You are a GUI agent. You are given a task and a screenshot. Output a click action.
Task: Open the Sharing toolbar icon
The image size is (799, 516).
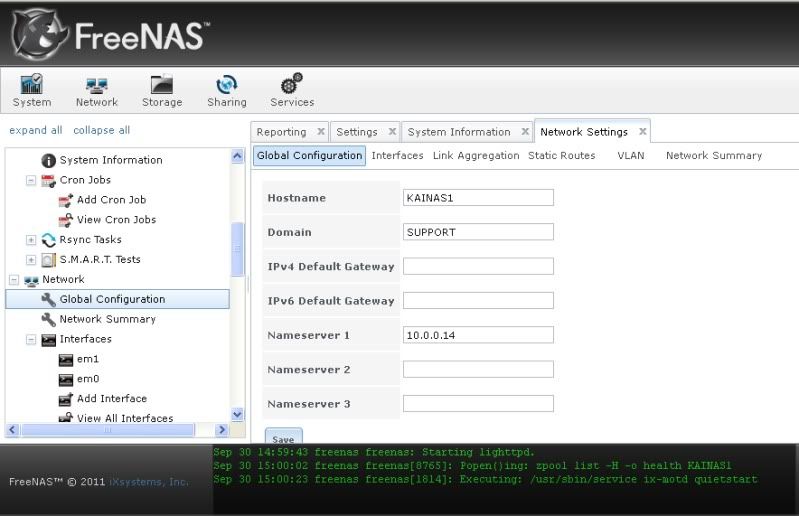coord(227,90)
